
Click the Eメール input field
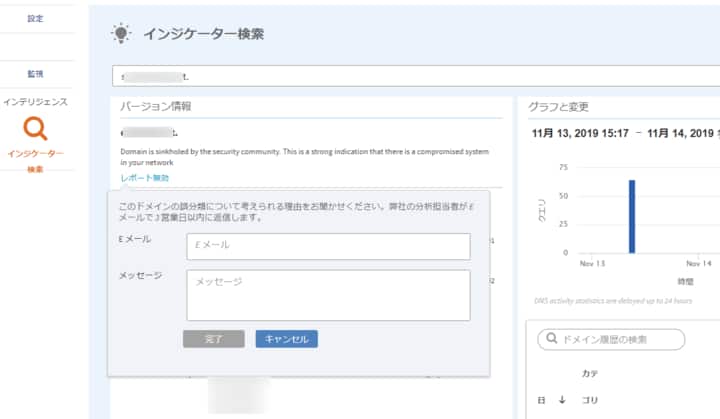tap(328, 246)
